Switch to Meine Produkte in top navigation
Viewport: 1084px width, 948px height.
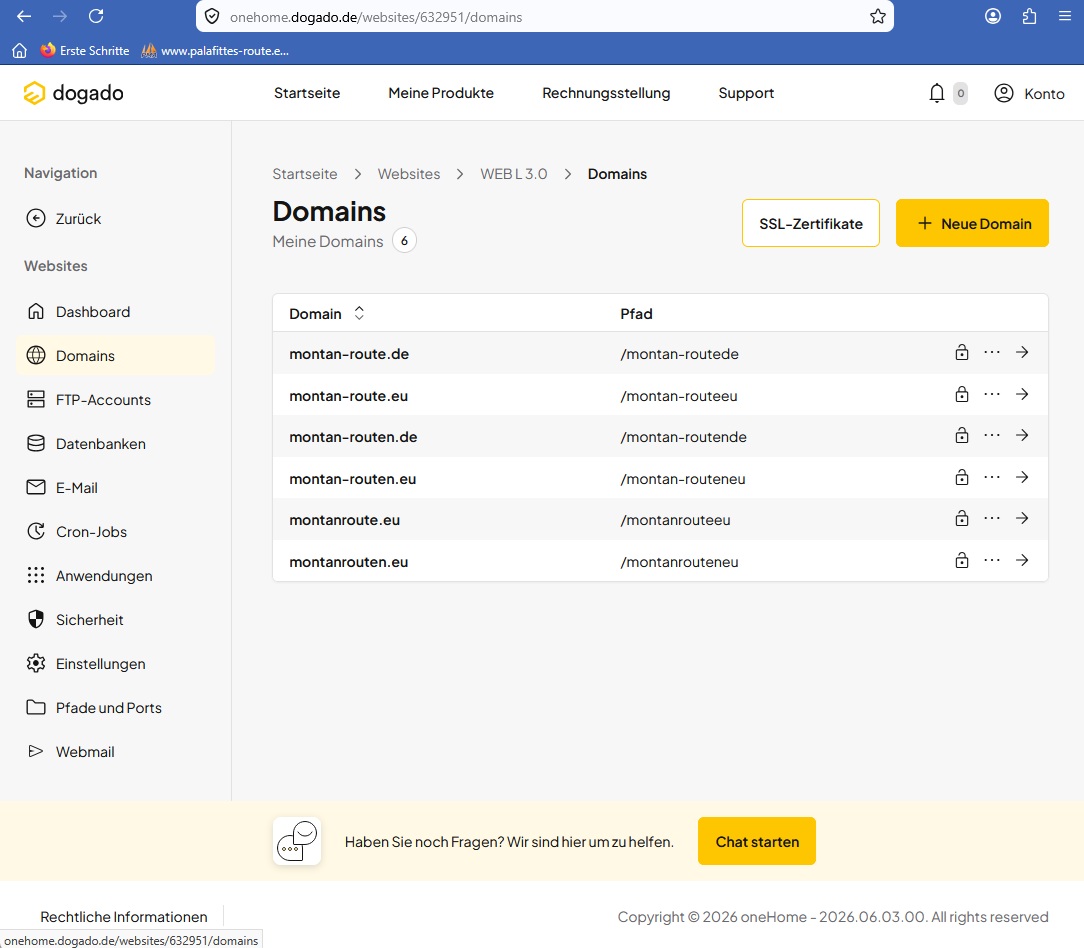tap(441, 93)
